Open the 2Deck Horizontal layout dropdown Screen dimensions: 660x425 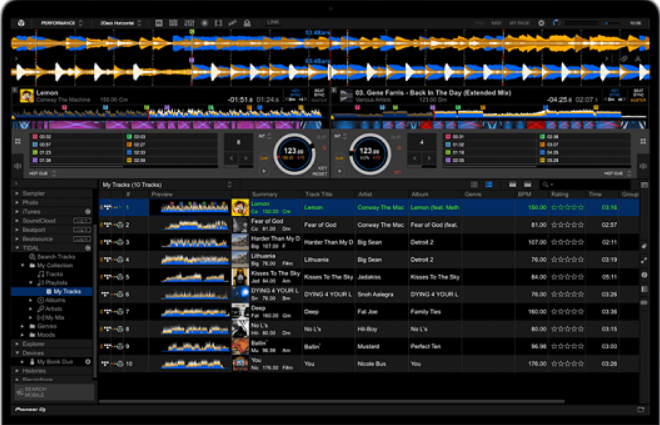(x=120, y=23)
